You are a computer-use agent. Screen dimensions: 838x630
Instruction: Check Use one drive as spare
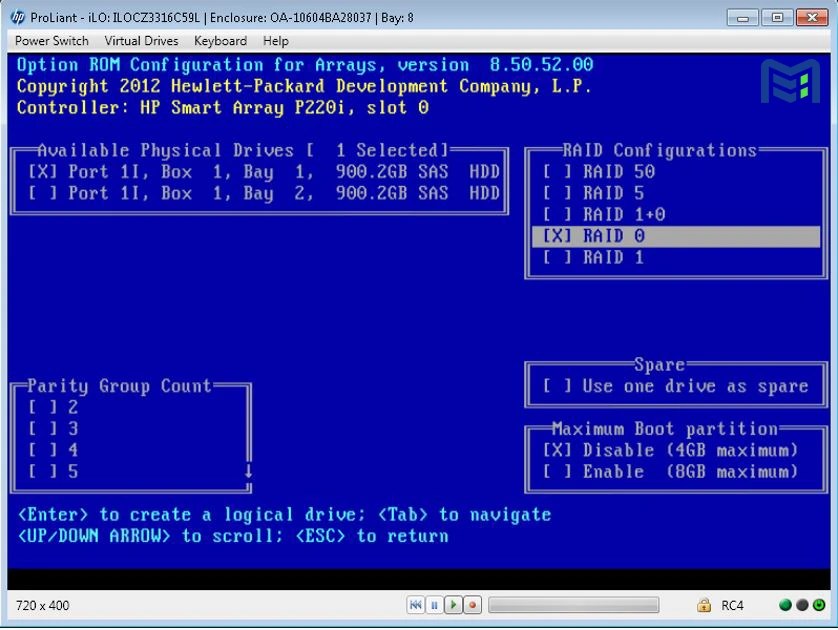[x=676, y=386]
